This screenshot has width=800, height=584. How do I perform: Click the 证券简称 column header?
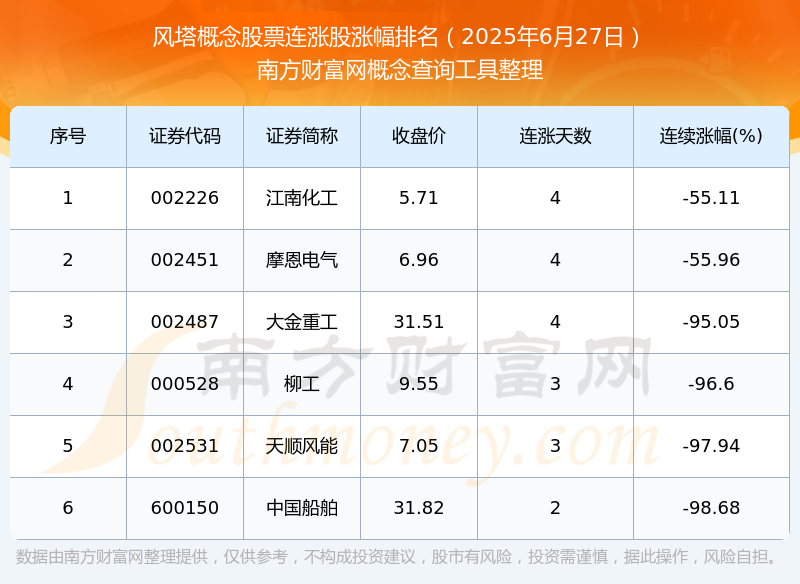click(302, 136)
